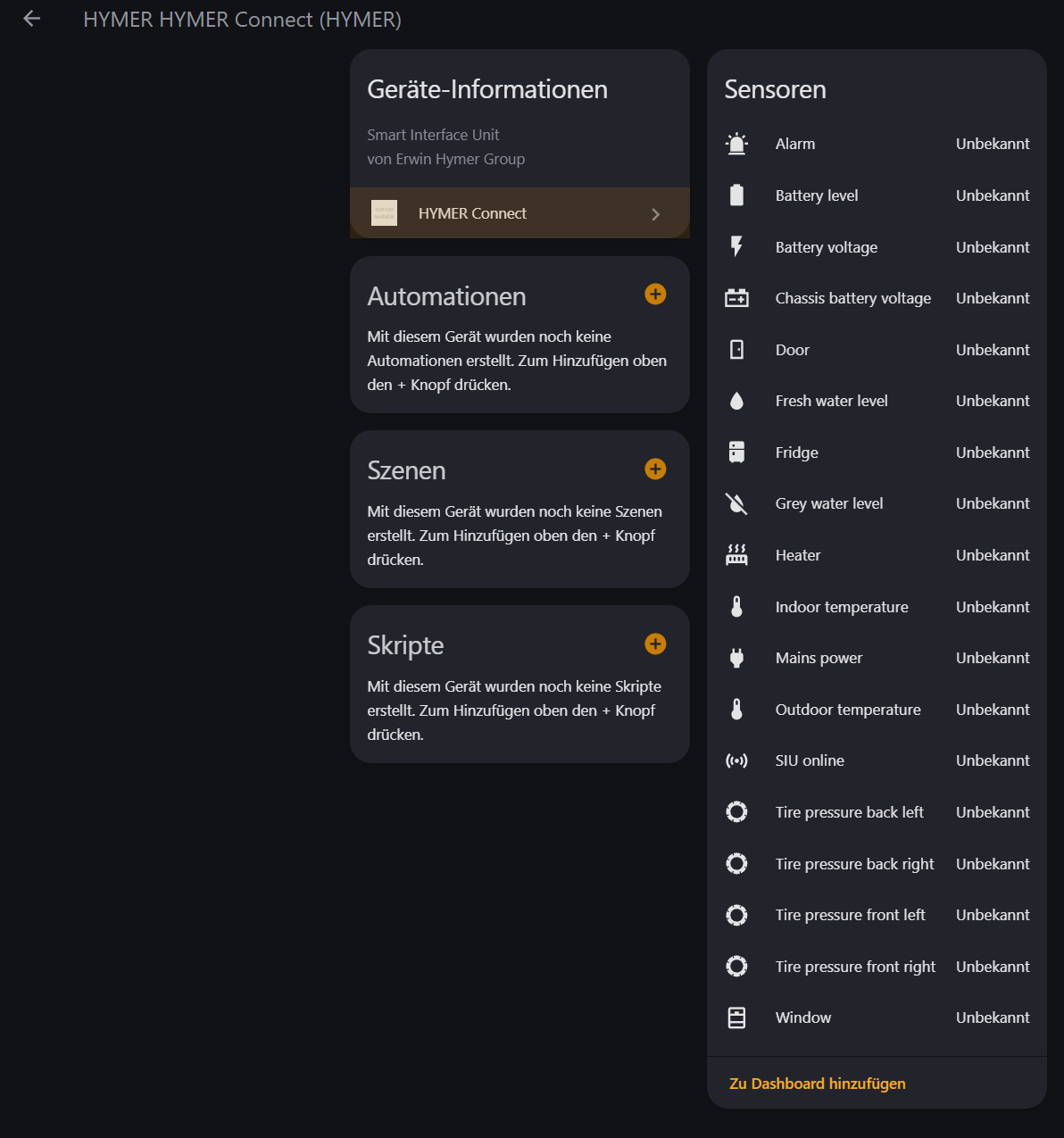
Task: Open the Chassis battery voltage icon
Action: [x=736, y=297]
